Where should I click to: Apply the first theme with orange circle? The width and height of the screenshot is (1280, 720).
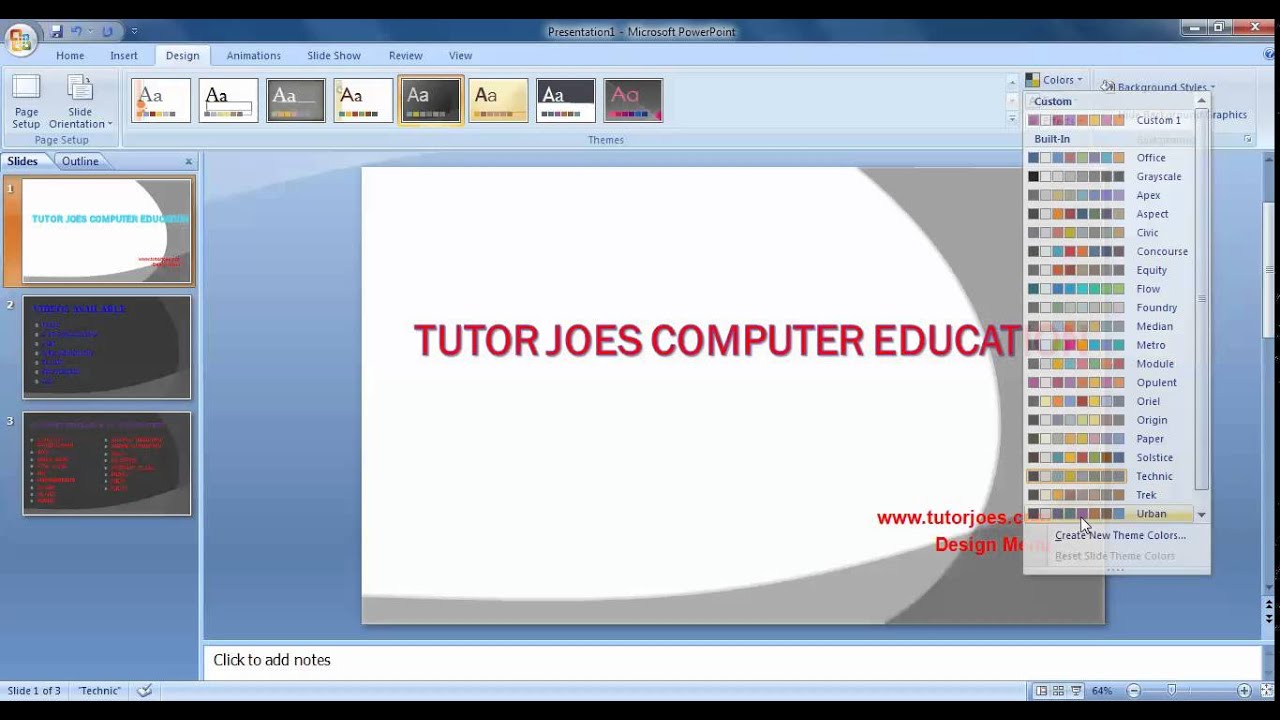[161, 100]
